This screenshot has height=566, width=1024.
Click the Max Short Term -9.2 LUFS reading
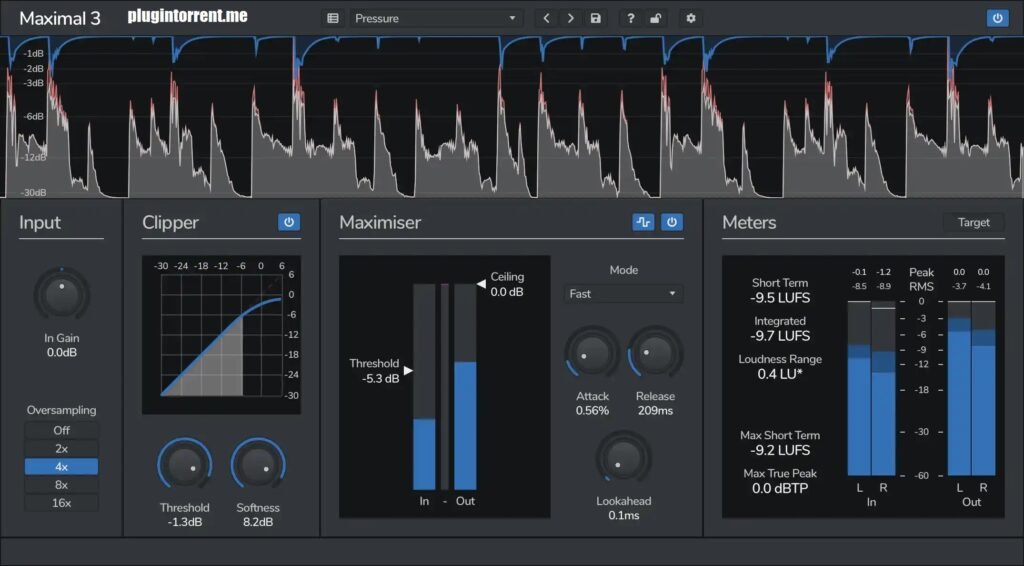pyautogui.click(x=780, y=450)
